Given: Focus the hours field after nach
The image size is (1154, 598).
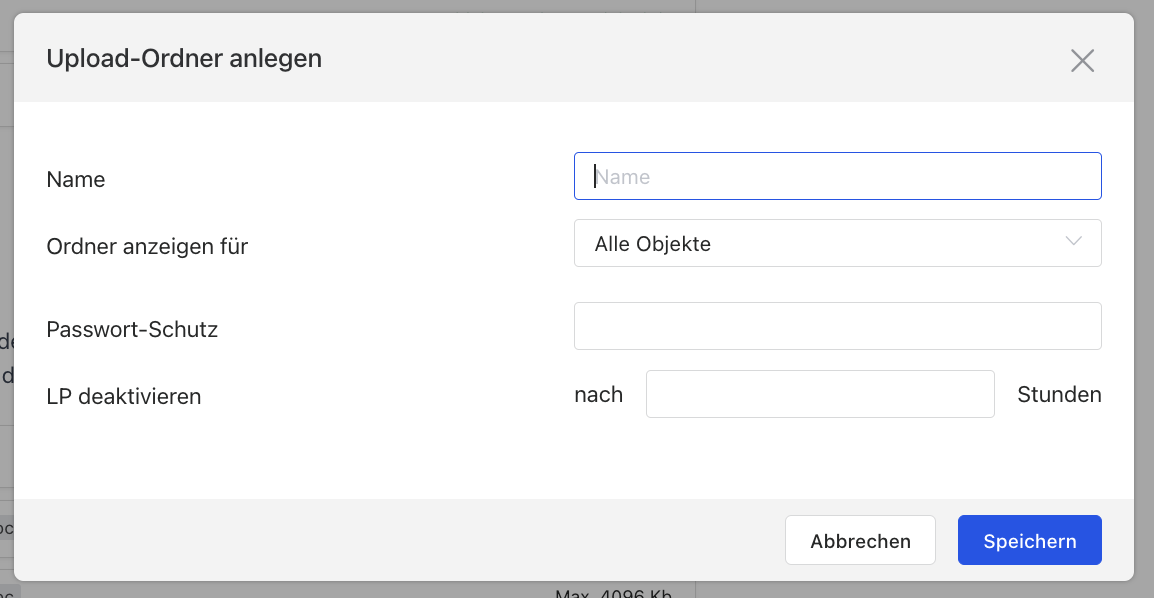Looking at the screenshot, I should (819, 394).
